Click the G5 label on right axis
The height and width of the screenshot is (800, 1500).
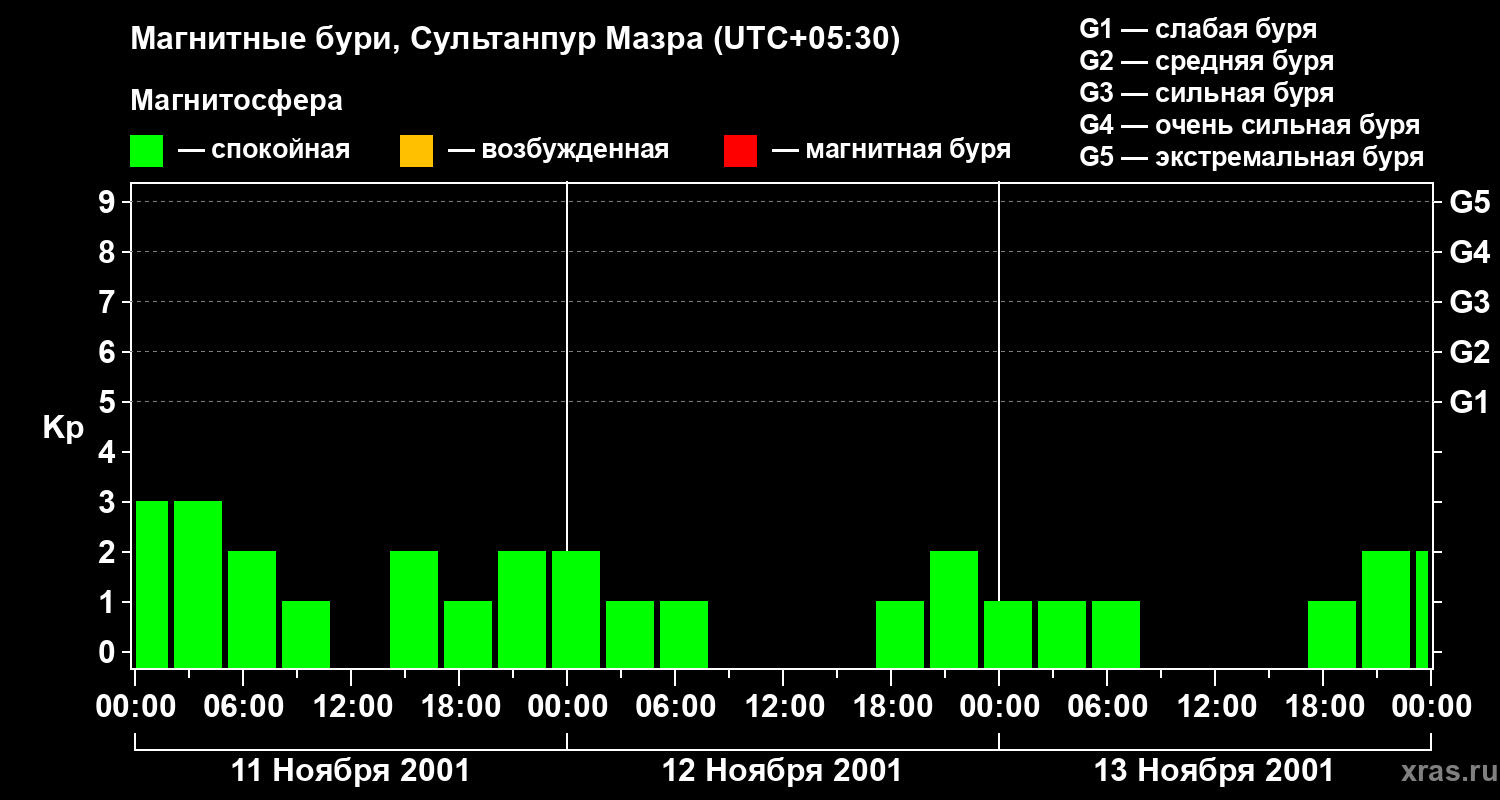click(x=1469, y=203)
